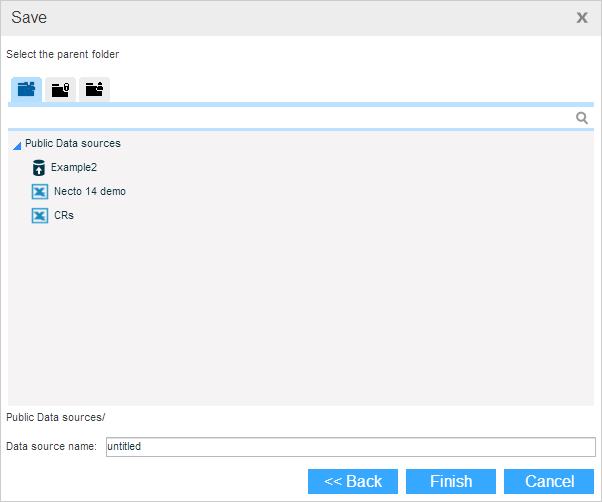Image resolution: width=602 pixels, height=502 pixels.
Task: Pick the CRs data source label
Action: (x=63, y=215)
